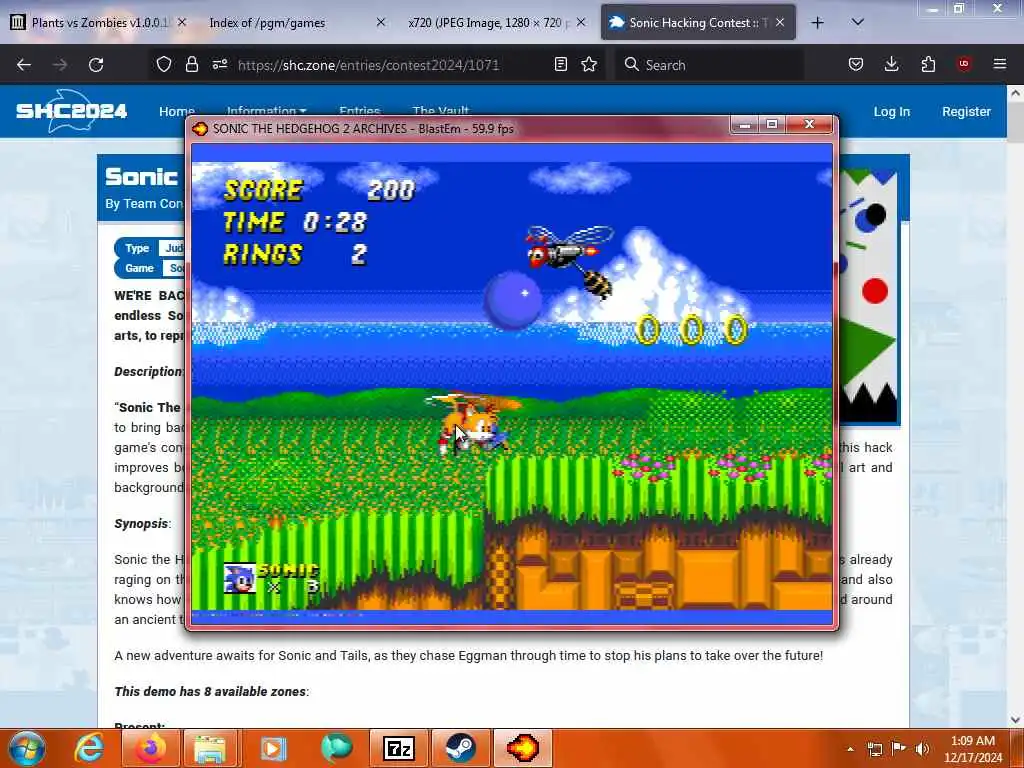Launch Internet Explorer from the taskbar
This screenshot has height=768, width=1024.
pos(89,748)
